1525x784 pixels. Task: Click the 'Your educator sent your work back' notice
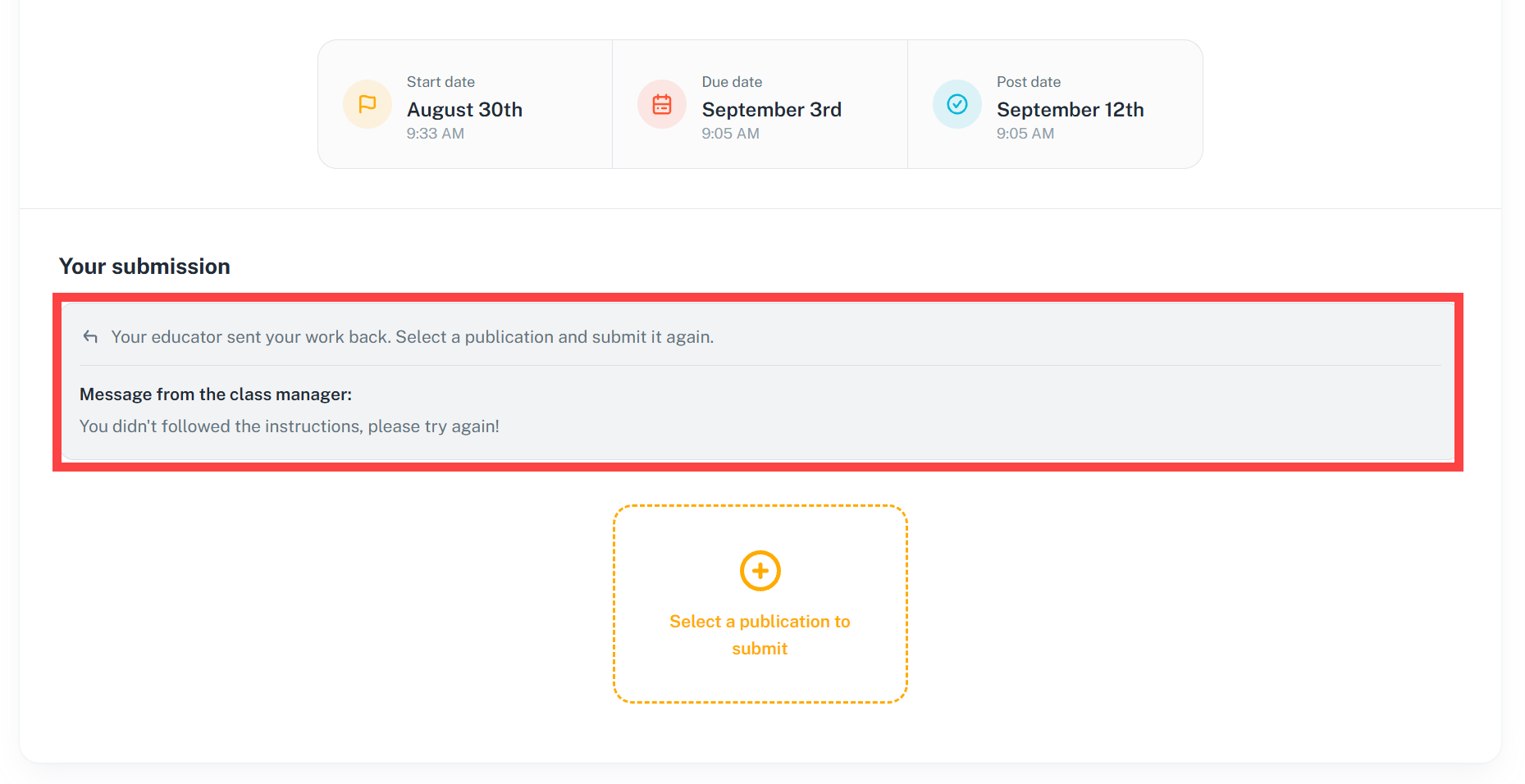pyautogui.click(x=413, y=337)
